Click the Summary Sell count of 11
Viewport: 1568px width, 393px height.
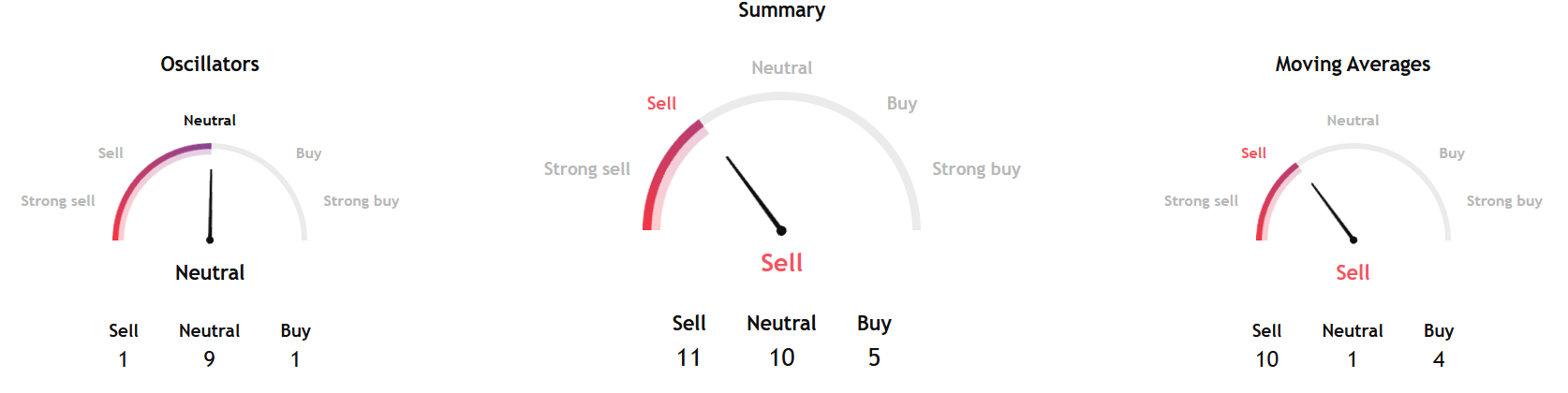point(688,357)
